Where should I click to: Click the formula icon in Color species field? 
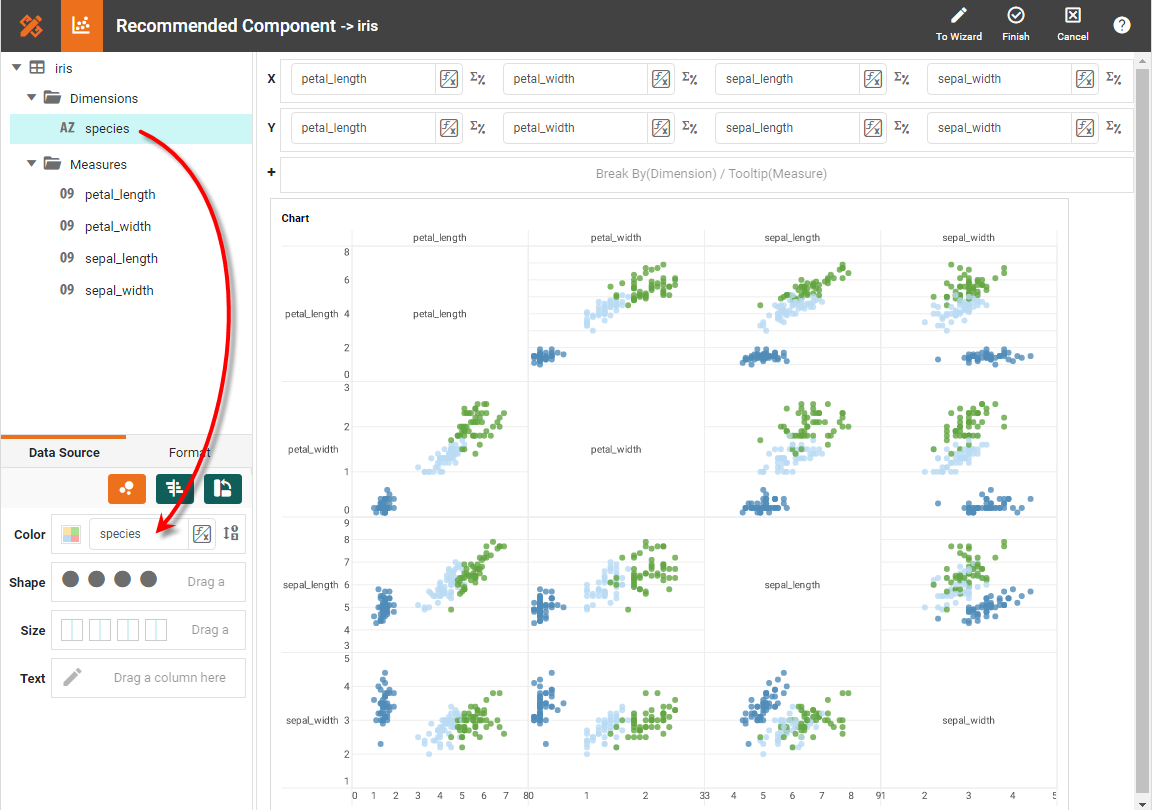202,534
